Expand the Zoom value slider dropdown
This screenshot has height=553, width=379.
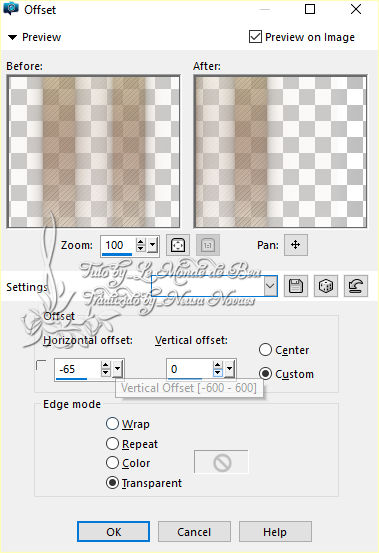(x=153, y=245)
